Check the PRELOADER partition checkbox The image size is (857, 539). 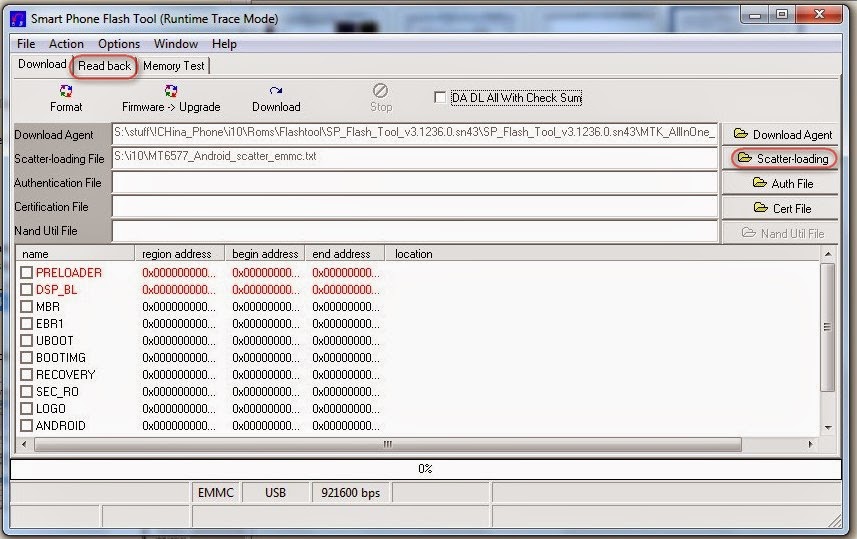(x=26, y=272)
